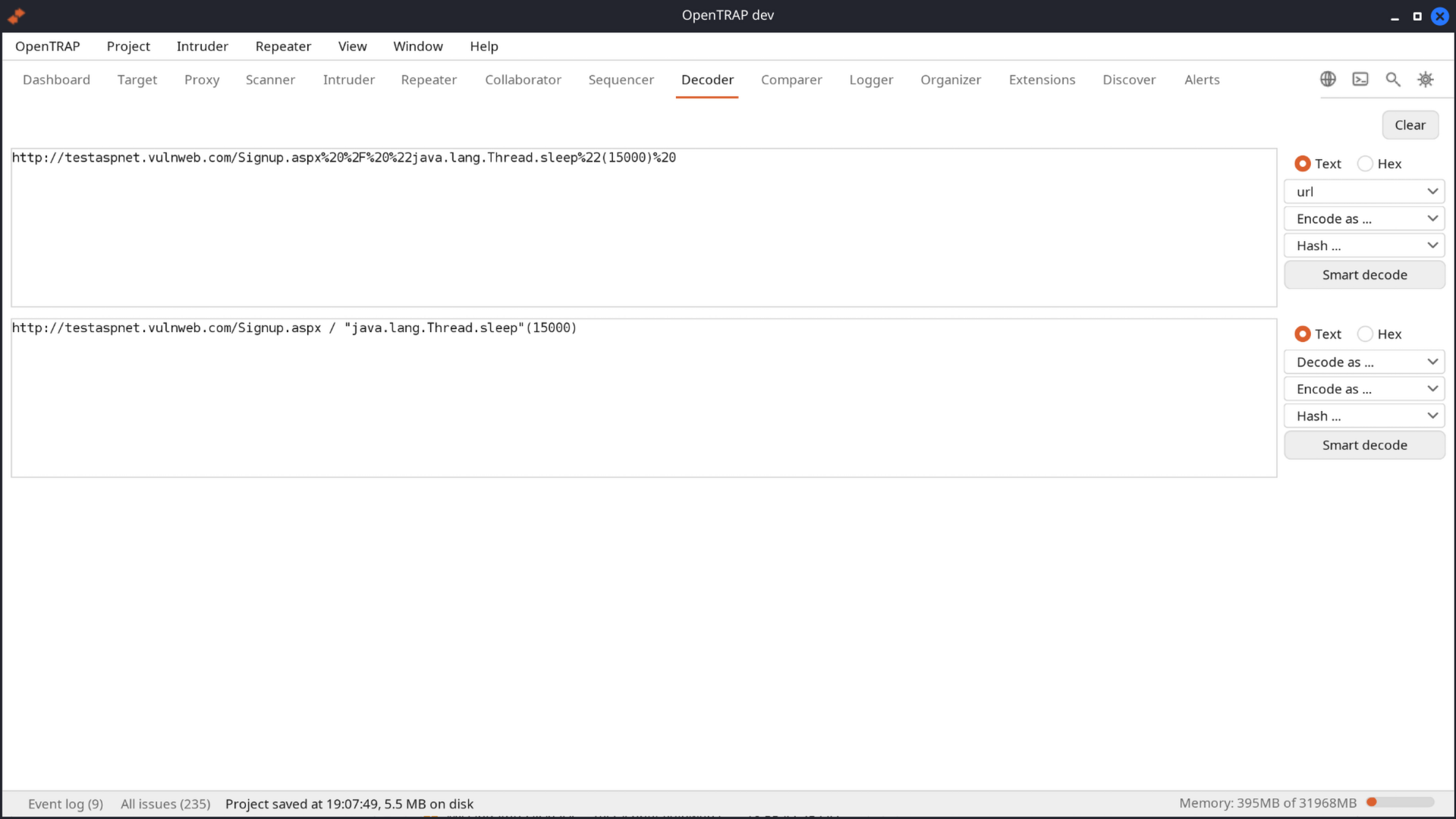1456x819 pixels.
Task: Open the Project menu
Action: coord(128,46)
